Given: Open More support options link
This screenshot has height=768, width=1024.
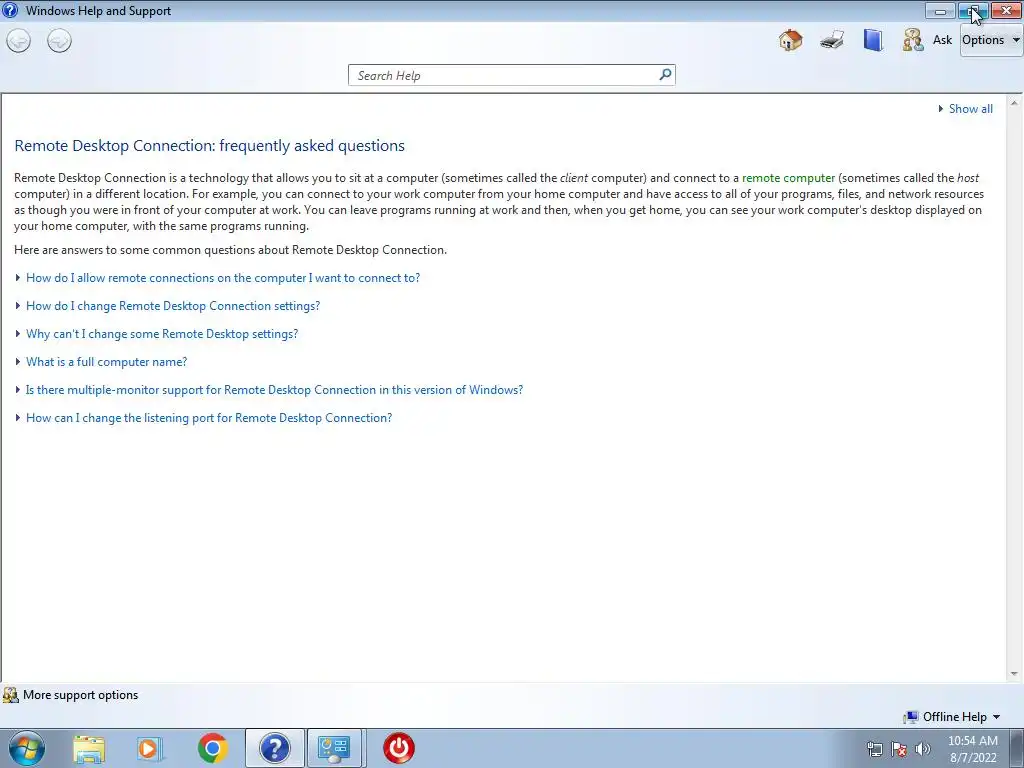Looking at the screenshot, I should tap(80, 695).
